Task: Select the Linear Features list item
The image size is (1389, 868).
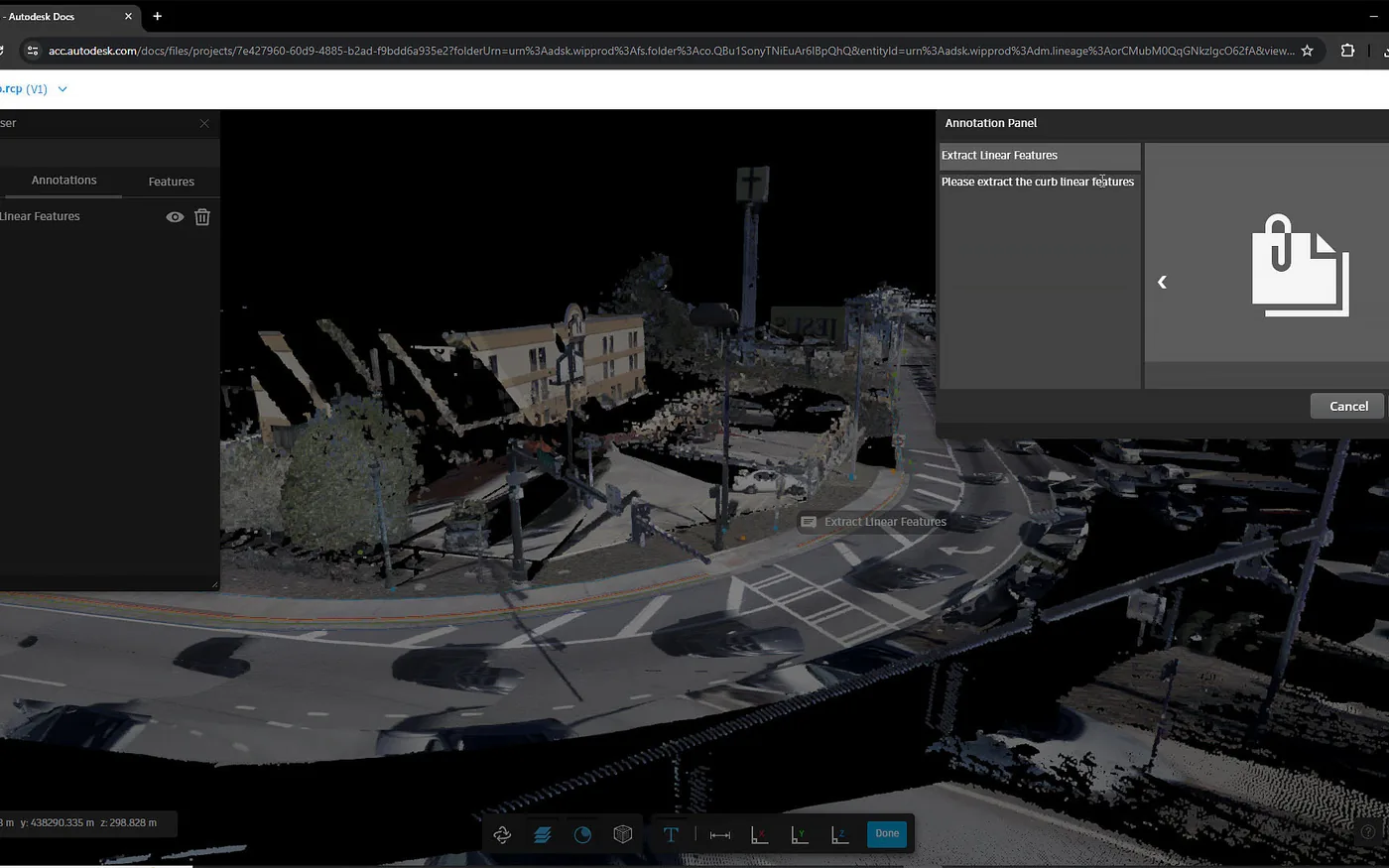Action: click(40, 216)
